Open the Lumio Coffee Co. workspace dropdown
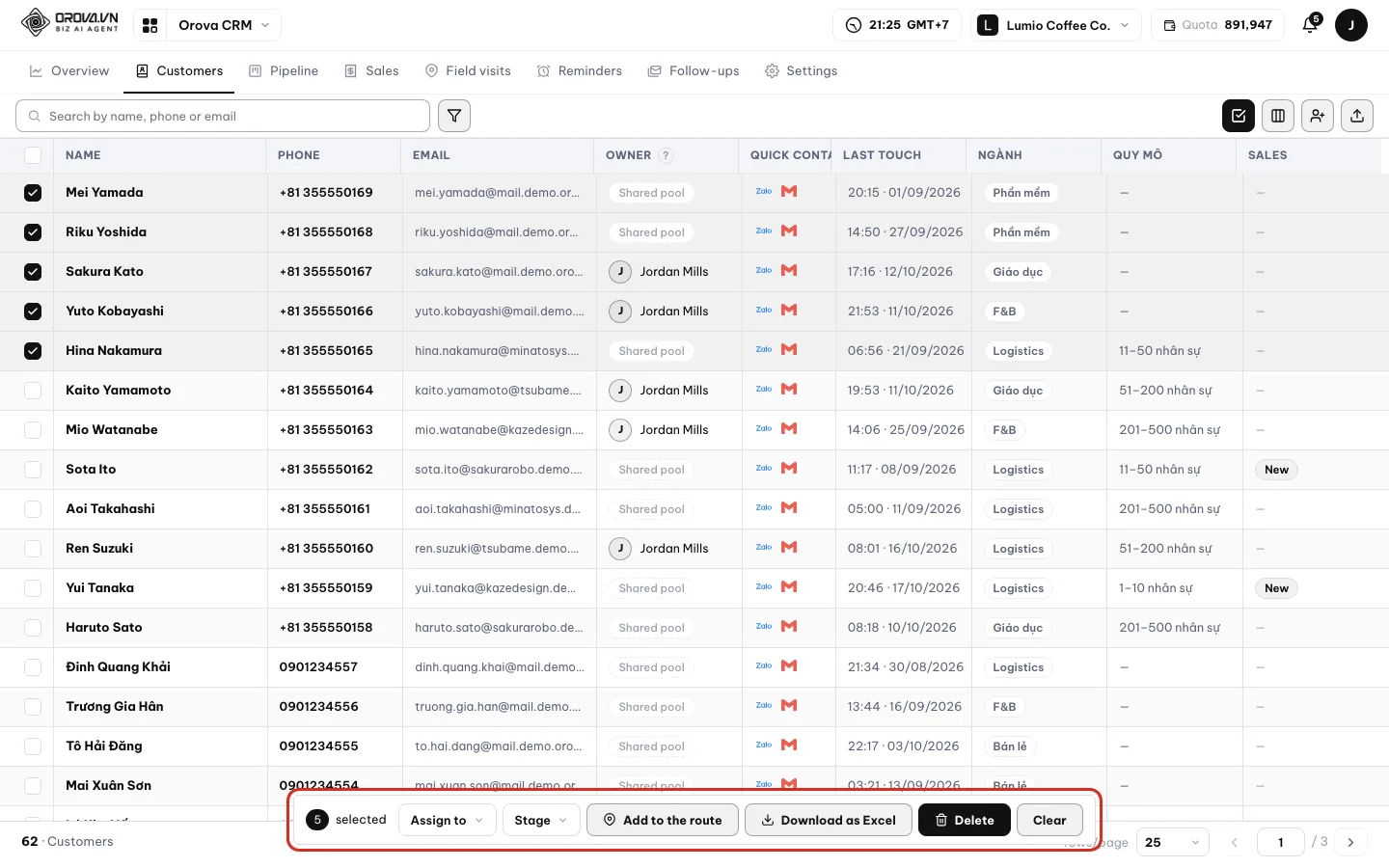Image resolution: width=1389 pixels, height=868 pixels. pos(1055,25)
